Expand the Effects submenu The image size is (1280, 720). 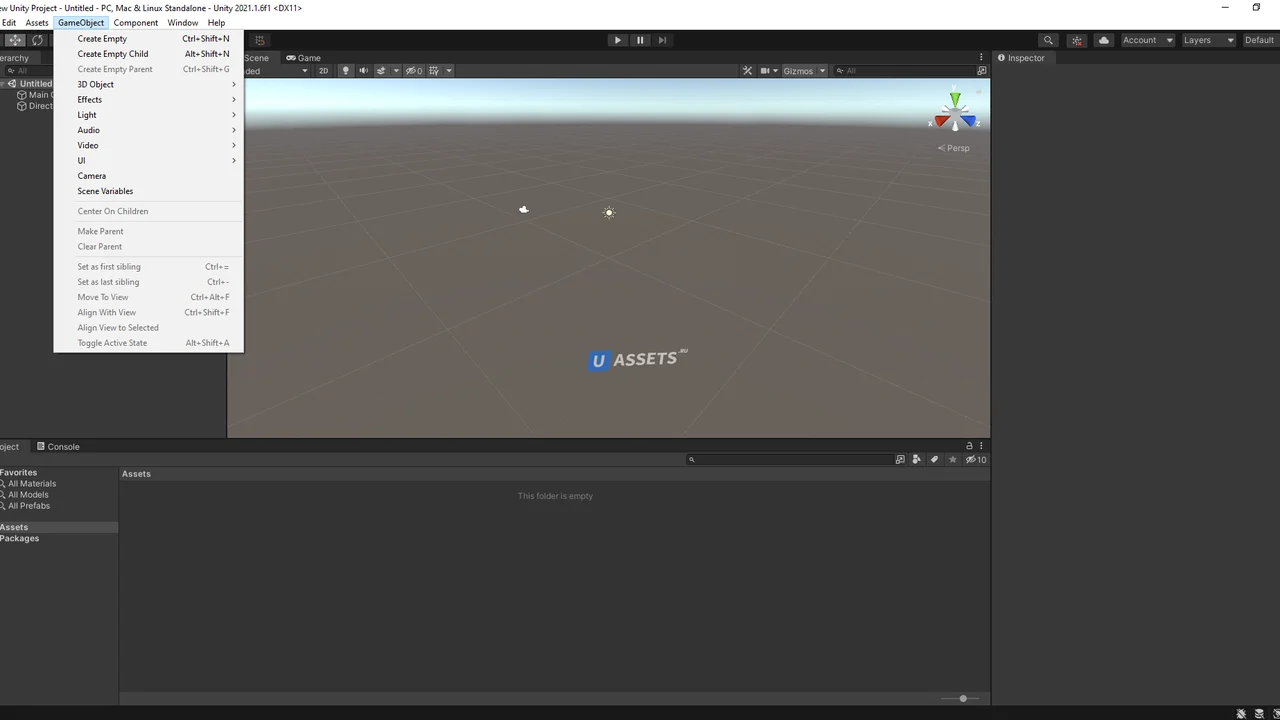click(148, 100)
